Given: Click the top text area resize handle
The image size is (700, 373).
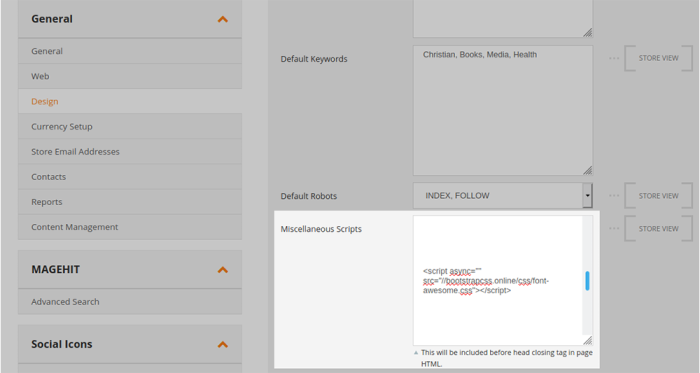Looking at the screenshot, I should (588, 33).
